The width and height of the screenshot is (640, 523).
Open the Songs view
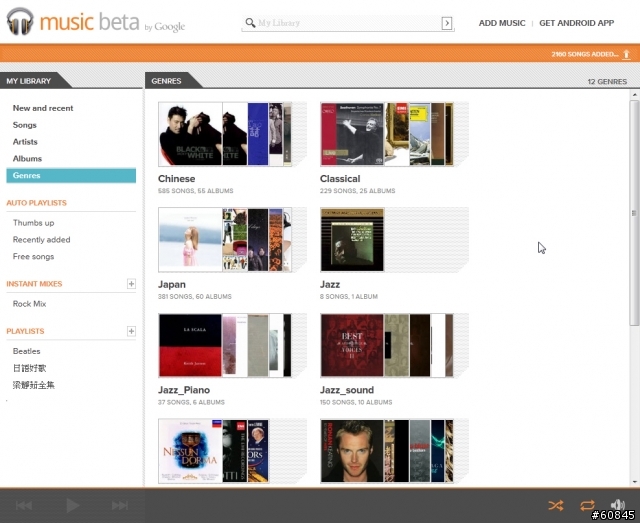click(x=24, y=125)
